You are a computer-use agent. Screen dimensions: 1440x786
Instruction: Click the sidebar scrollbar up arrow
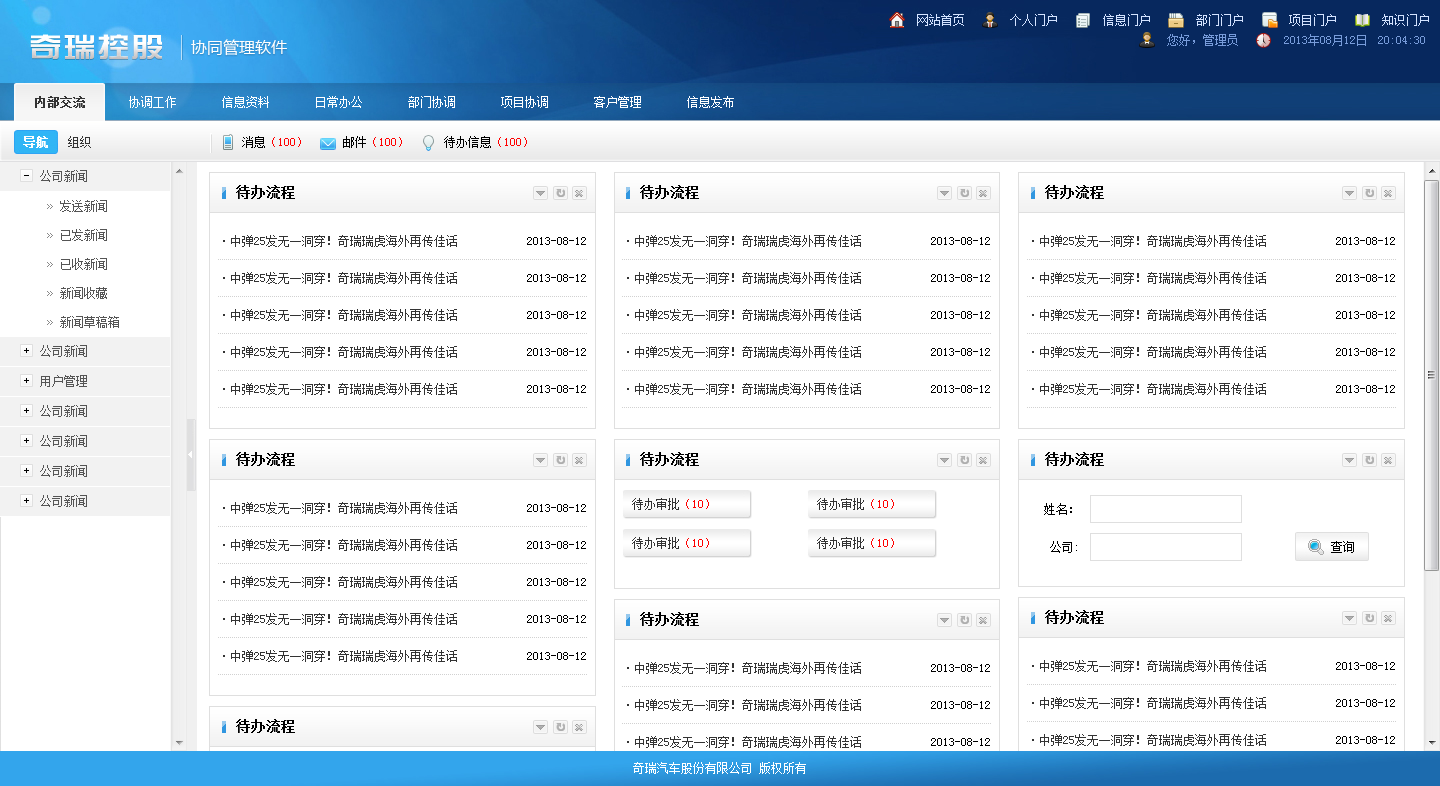[x=180, y=171]
